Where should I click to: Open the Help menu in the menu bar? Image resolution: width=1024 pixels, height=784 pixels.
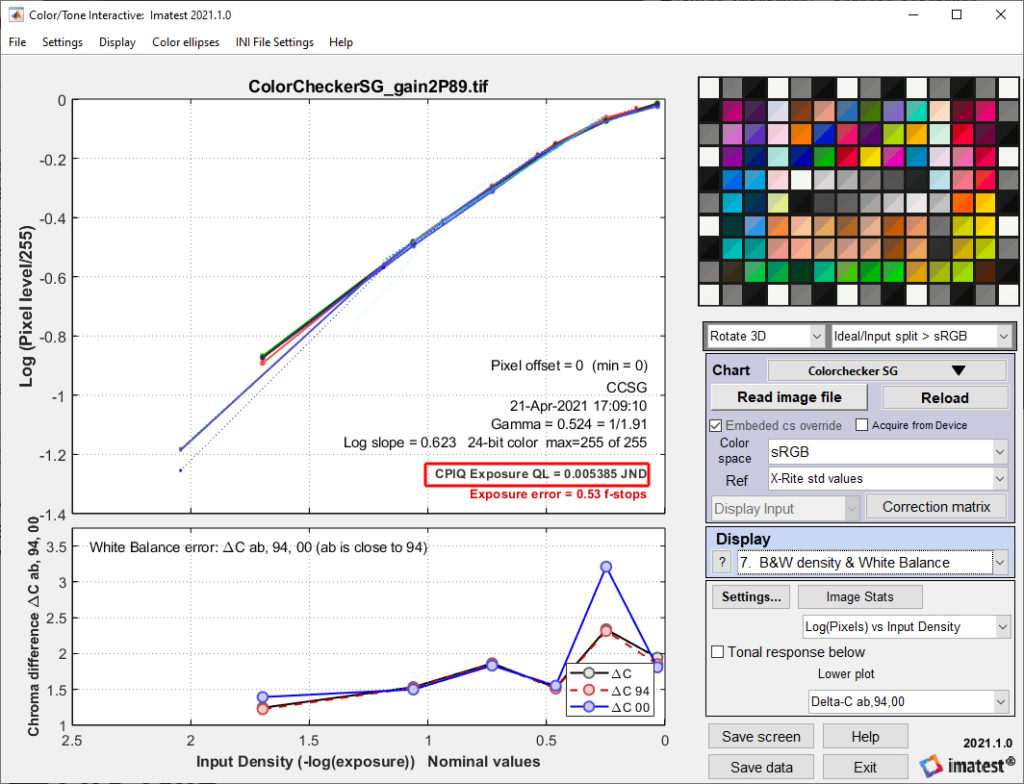341,42
